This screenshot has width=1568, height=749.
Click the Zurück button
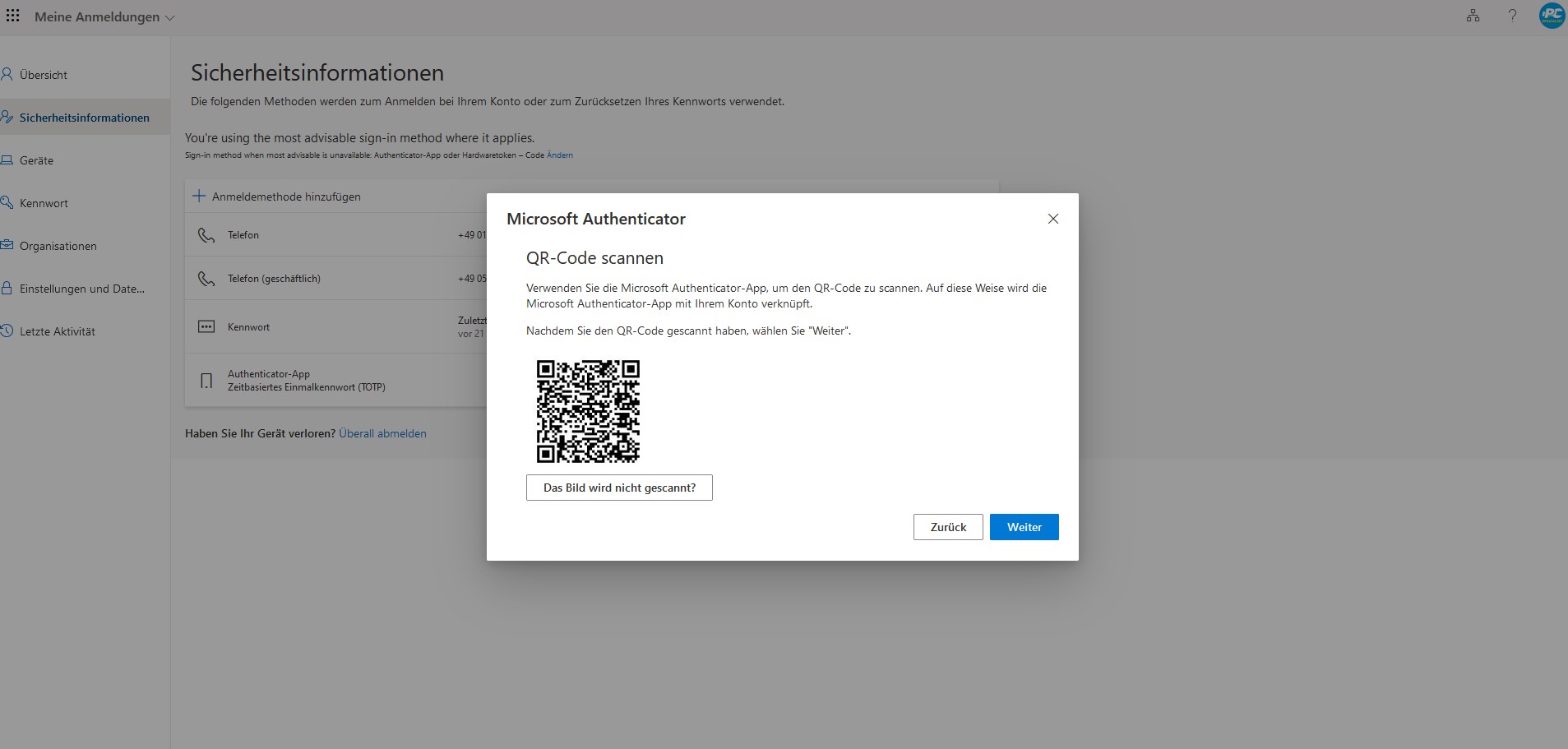point(947,527)
